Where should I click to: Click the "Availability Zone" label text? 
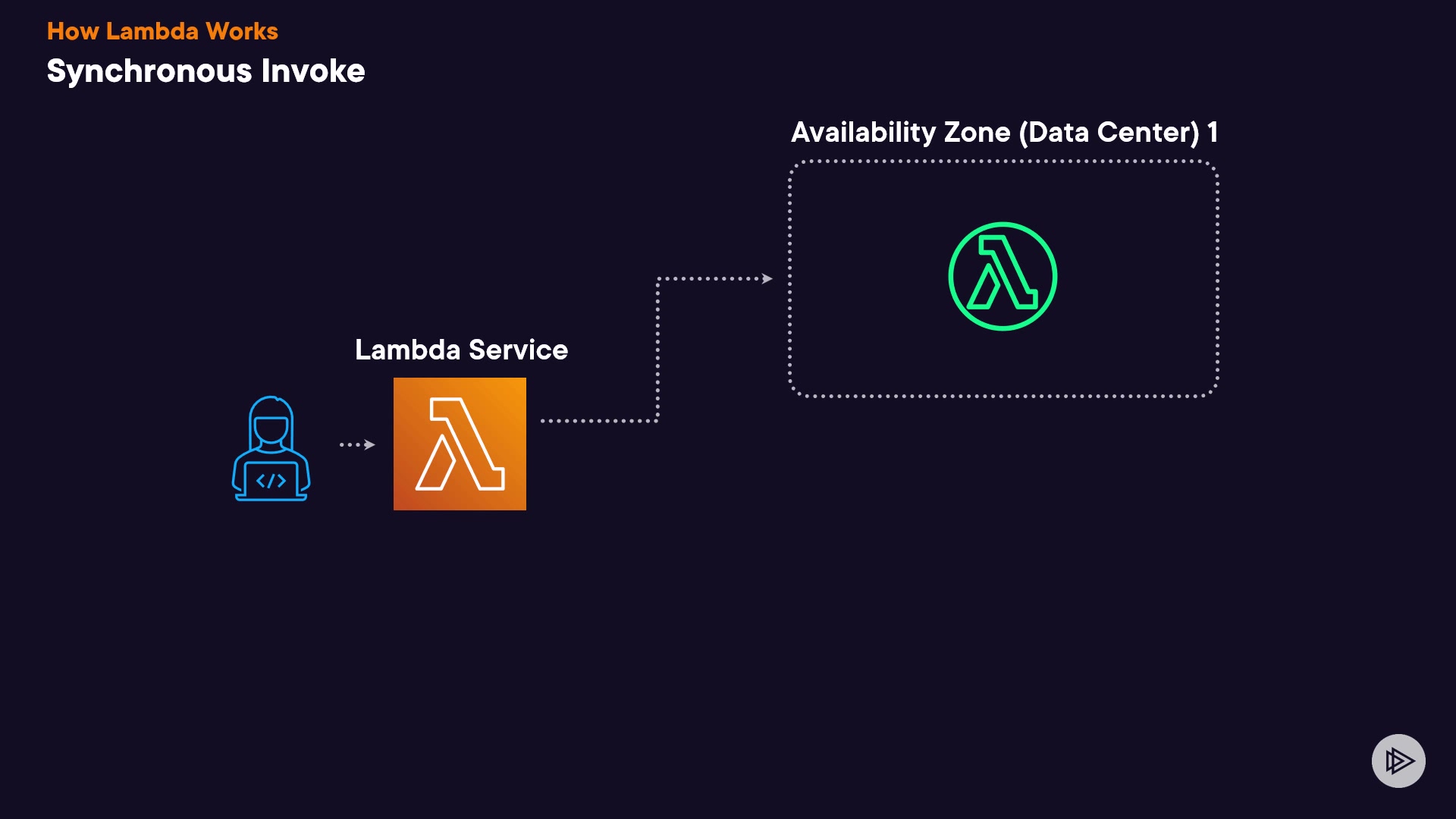click(x=901, y=133)
